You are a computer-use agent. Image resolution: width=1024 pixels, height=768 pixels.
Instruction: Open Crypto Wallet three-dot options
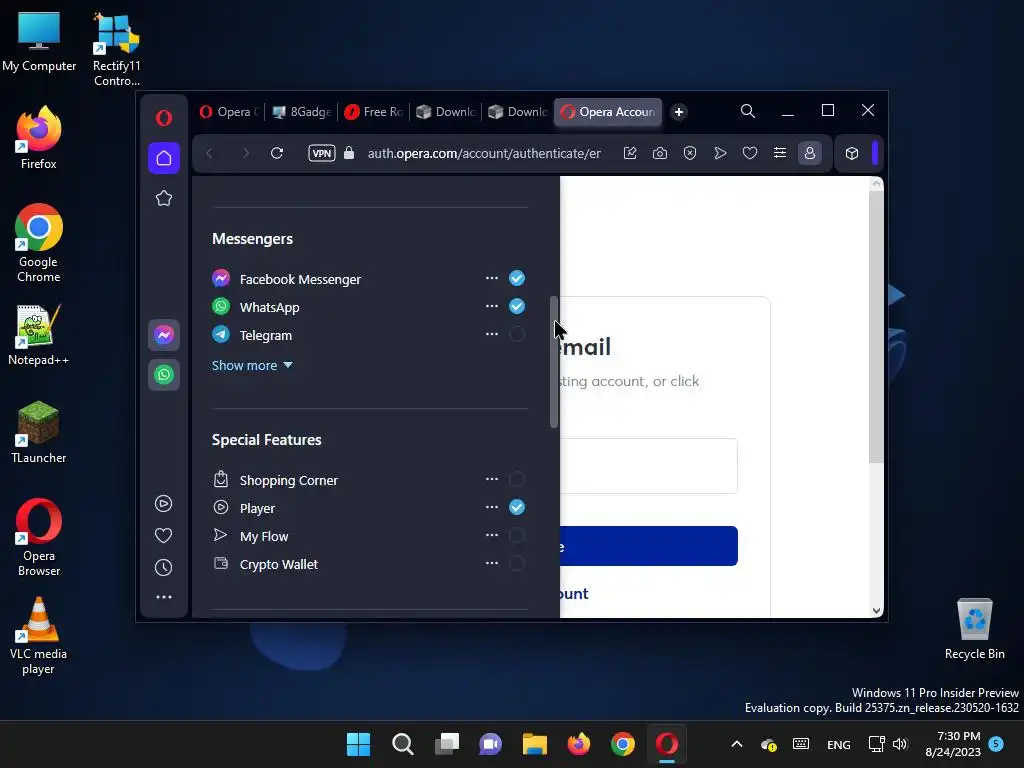[492, 564]
